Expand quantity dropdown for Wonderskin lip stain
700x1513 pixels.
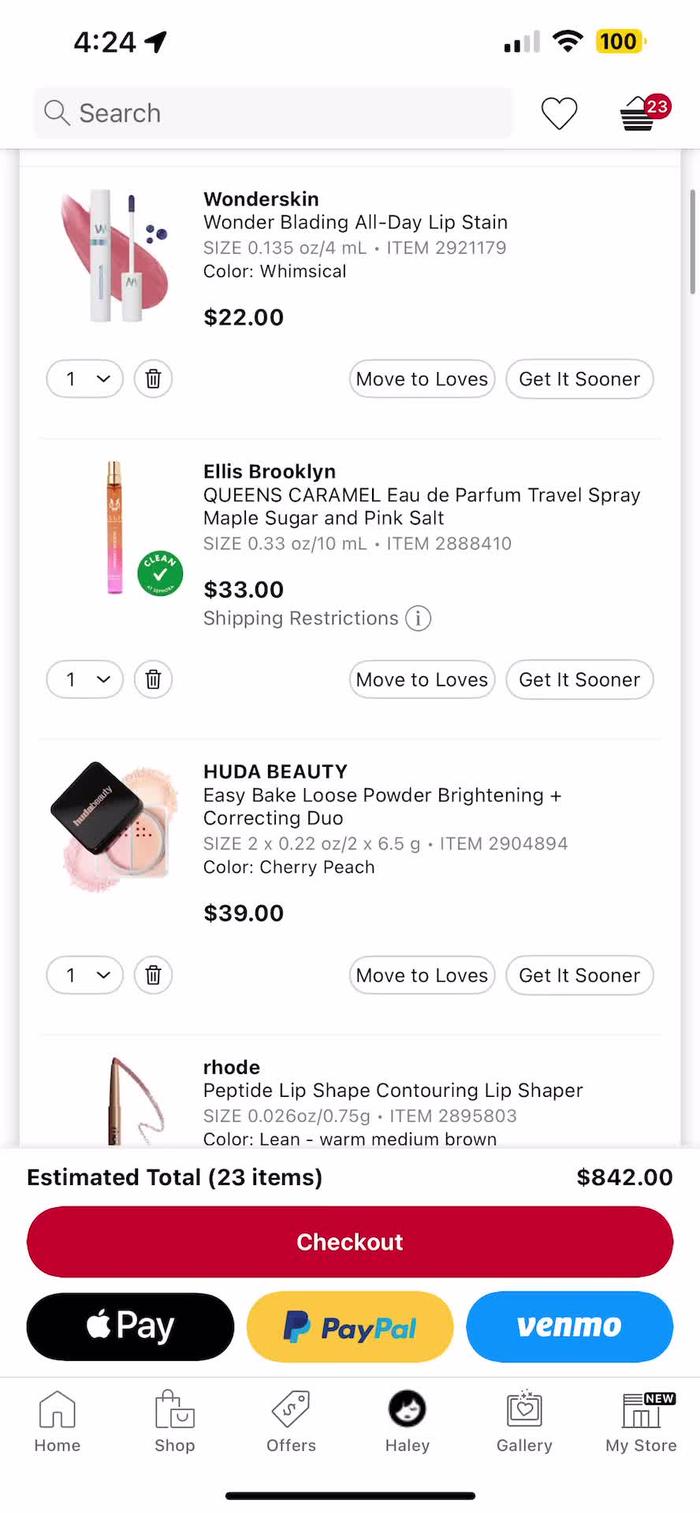pyautogui.click(x=85, y=379)
